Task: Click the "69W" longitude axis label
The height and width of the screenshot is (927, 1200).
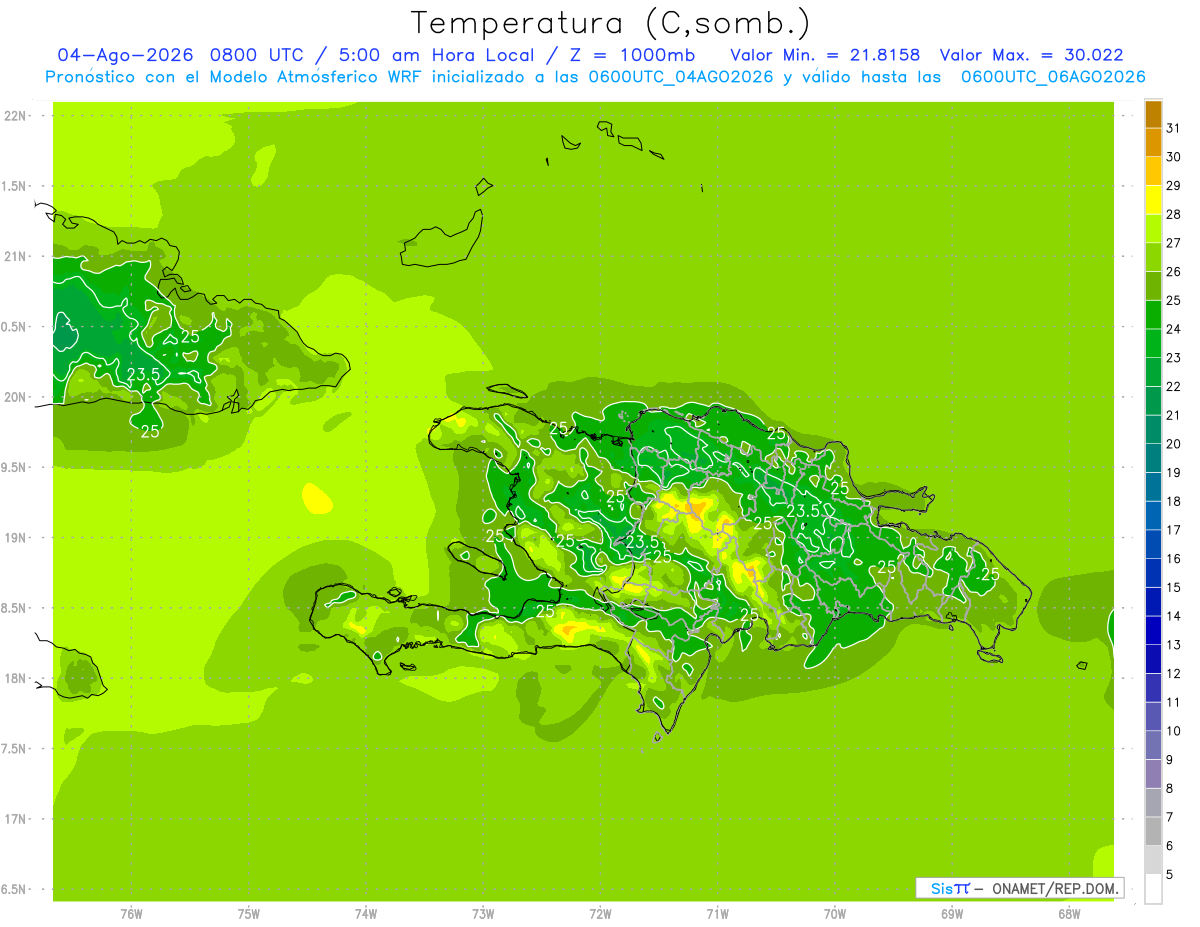Action: point(952,914)
